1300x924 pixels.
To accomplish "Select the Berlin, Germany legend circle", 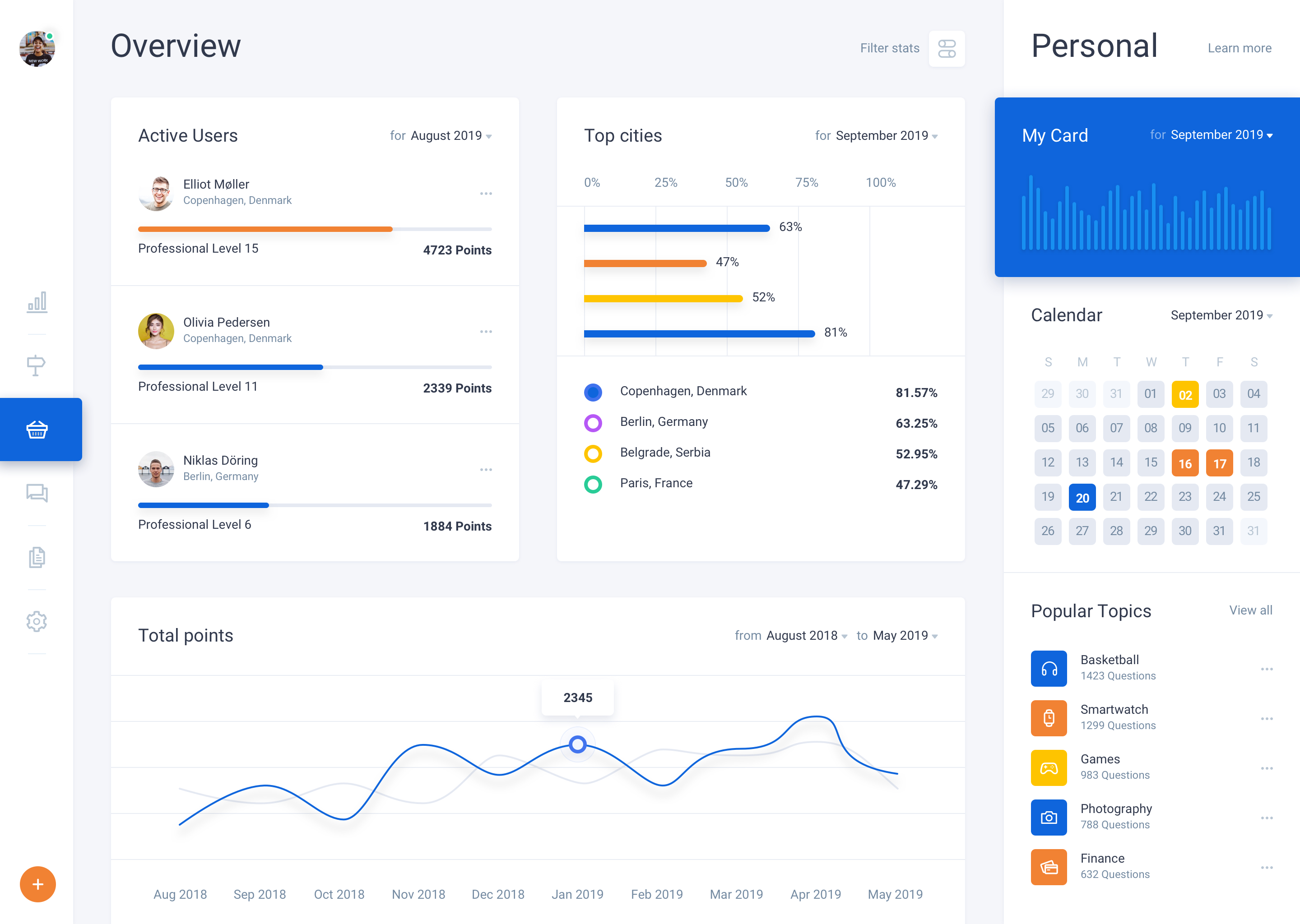I will pyautogui.click(x=593, y=423).
